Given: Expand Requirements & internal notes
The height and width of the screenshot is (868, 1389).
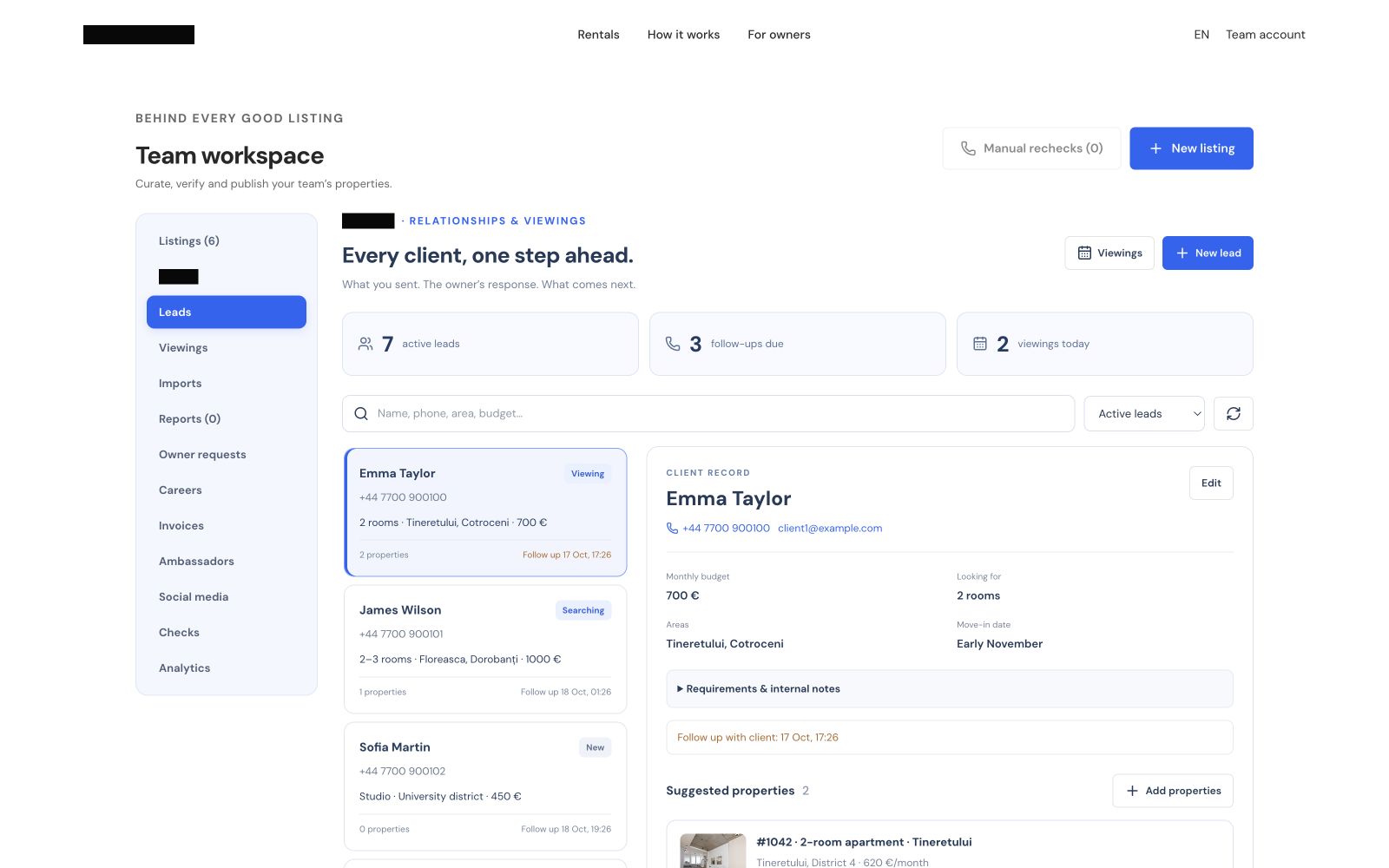Looking at the screenshot, I should (x=949, y=689).
